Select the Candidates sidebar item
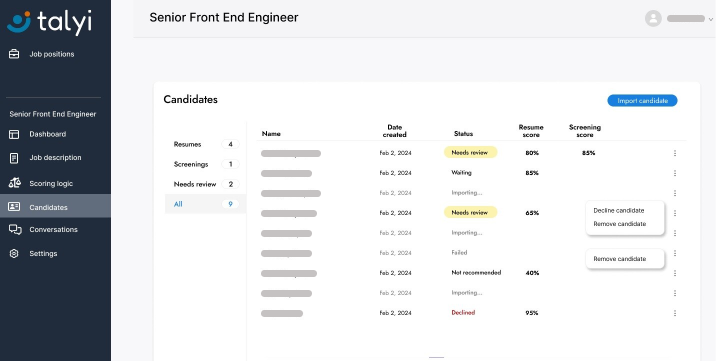The width and height of the screenshot is (716, 361). click(x=55, y=206)
